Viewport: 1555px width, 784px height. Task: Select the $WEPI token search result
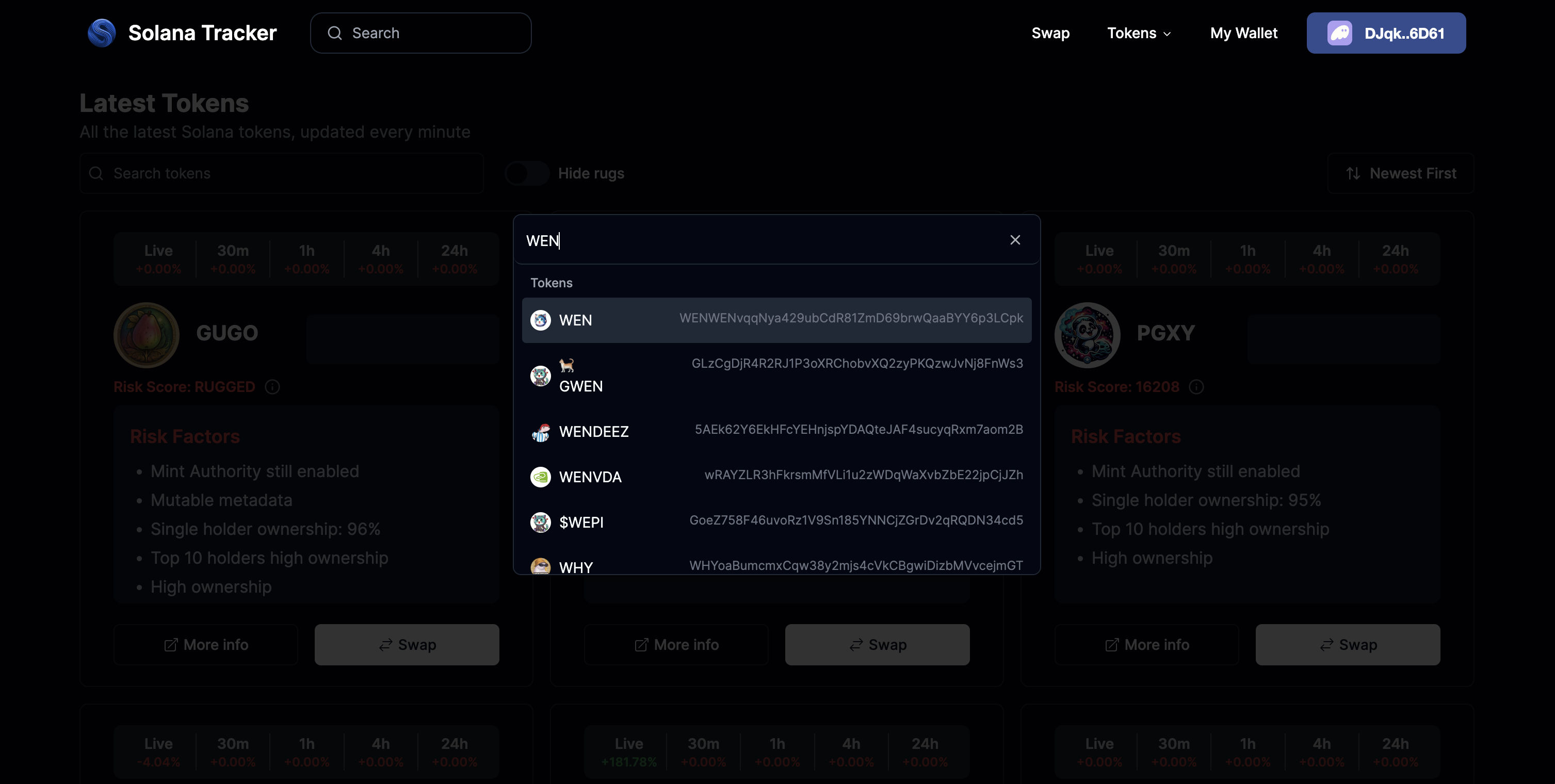tap(776, 522)
